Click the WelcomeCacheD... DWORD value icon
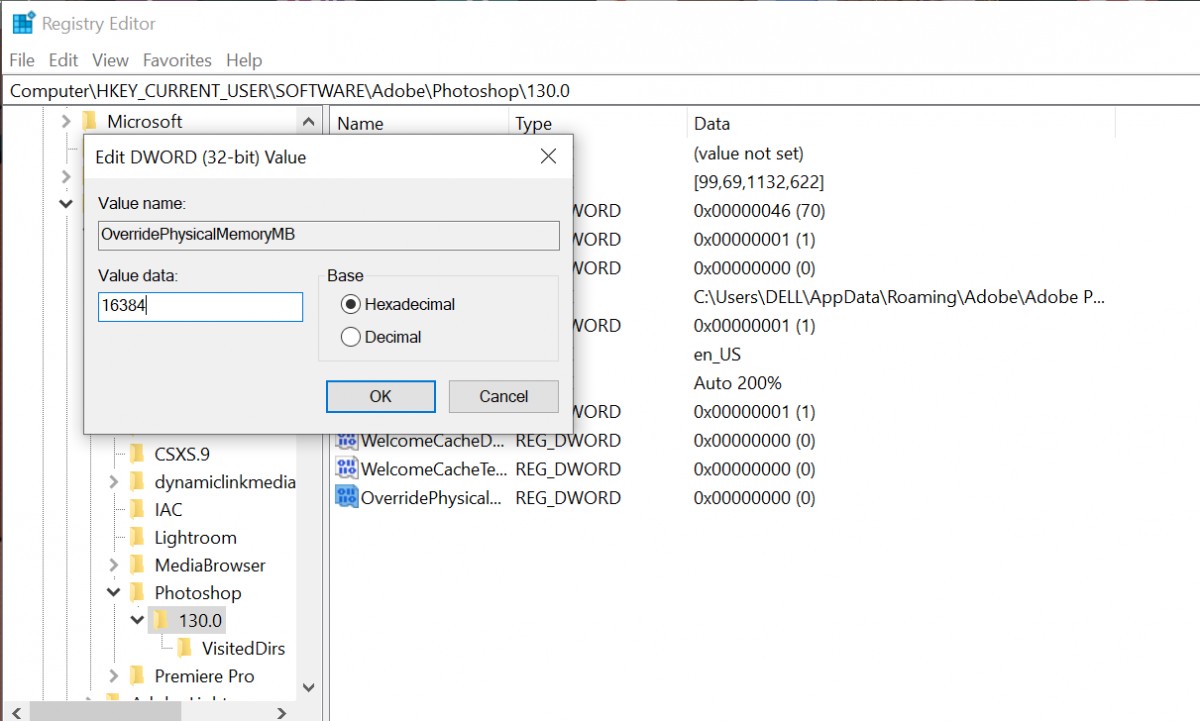This screenshot has width=1200, height=721. (347, 440)
